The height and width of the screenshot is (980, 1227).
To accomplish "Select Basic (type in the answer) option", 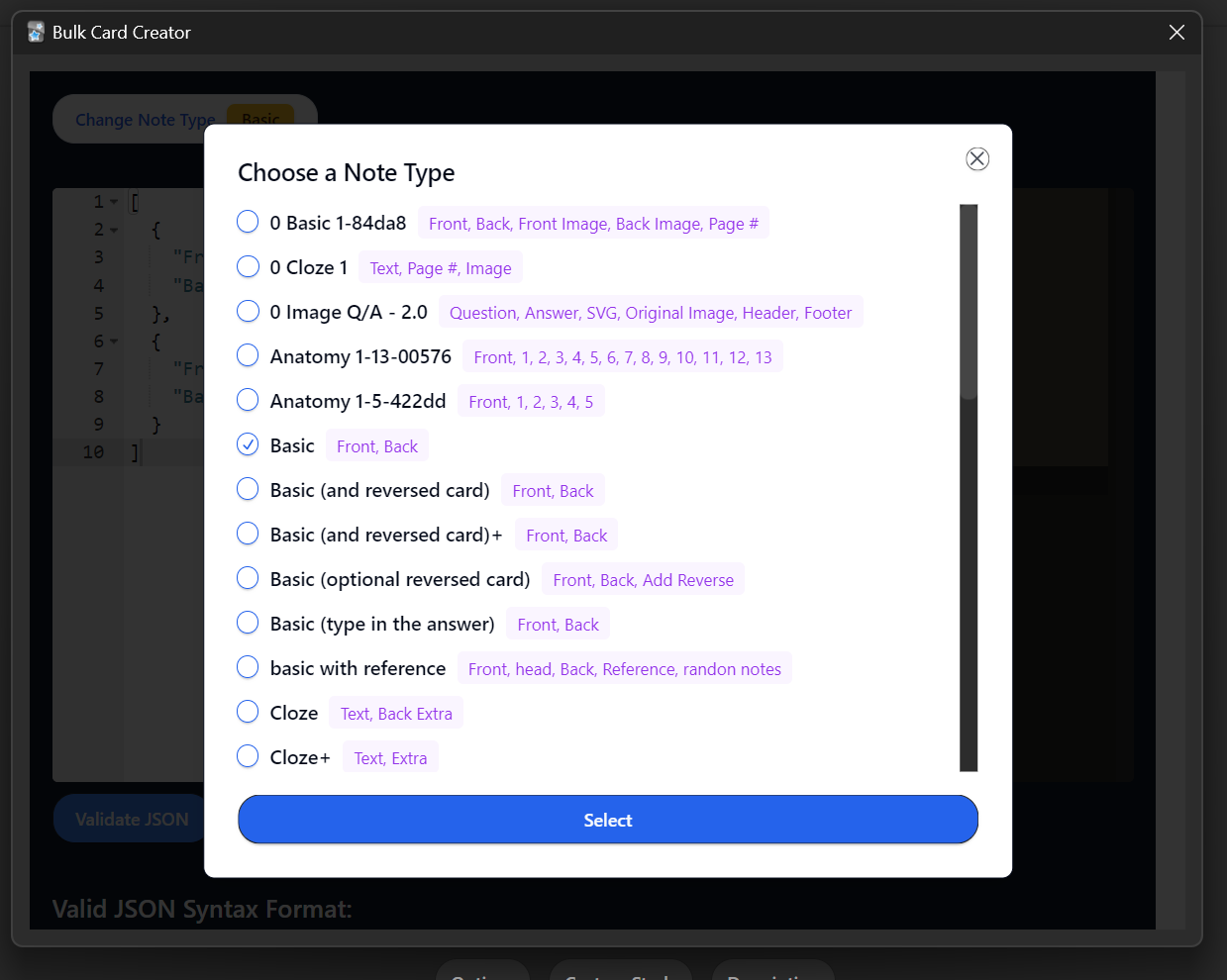I will (248, 623).
